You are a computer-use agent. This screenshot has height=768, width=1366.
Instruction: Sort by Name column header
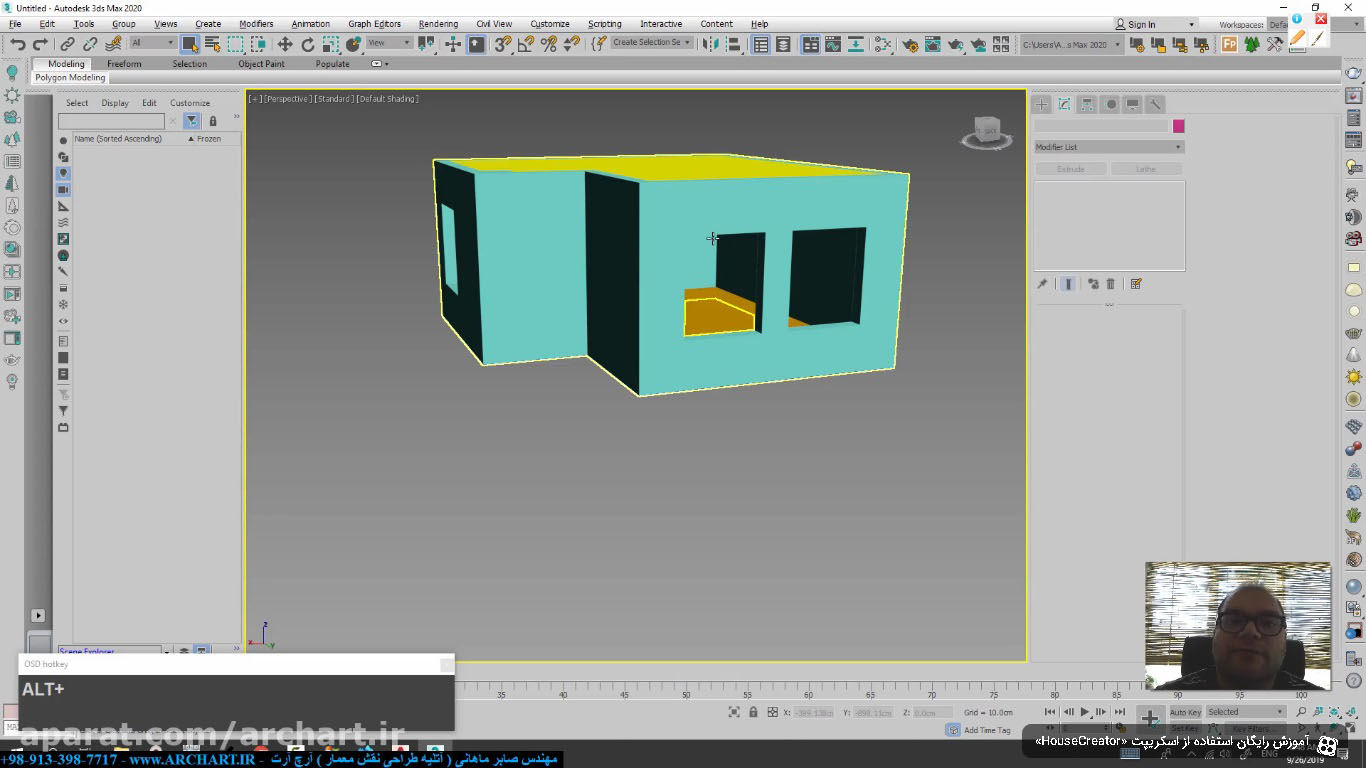(118, 139)
